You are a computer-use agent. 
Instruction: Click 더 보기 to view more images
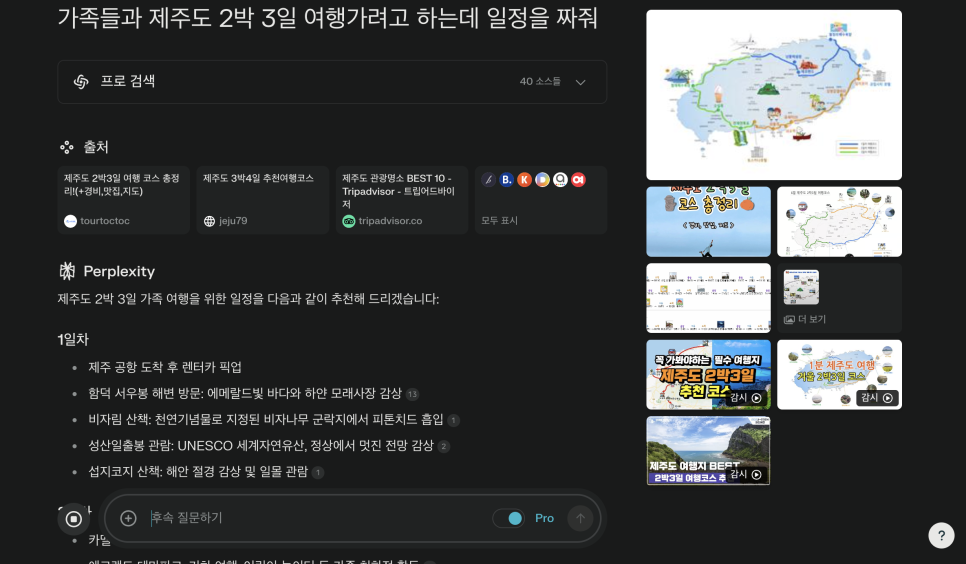(805, 319)
